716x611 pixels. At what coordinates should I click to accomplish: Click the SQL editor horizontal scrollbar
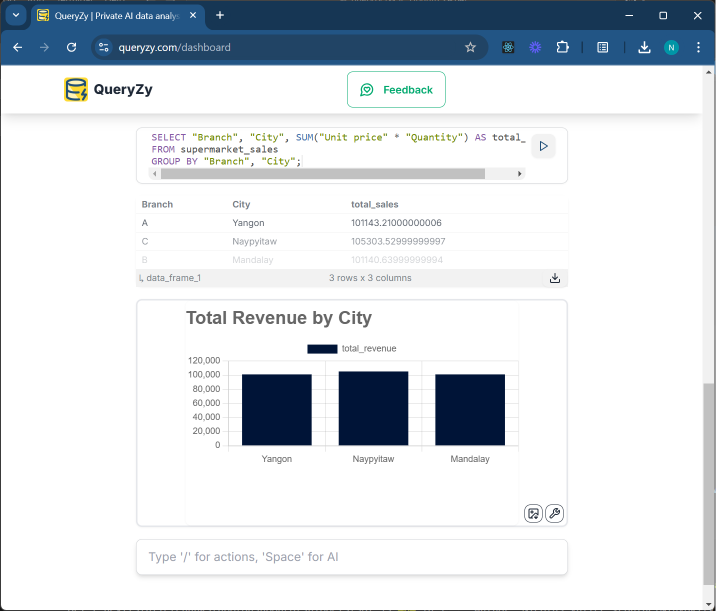point(320,173)
